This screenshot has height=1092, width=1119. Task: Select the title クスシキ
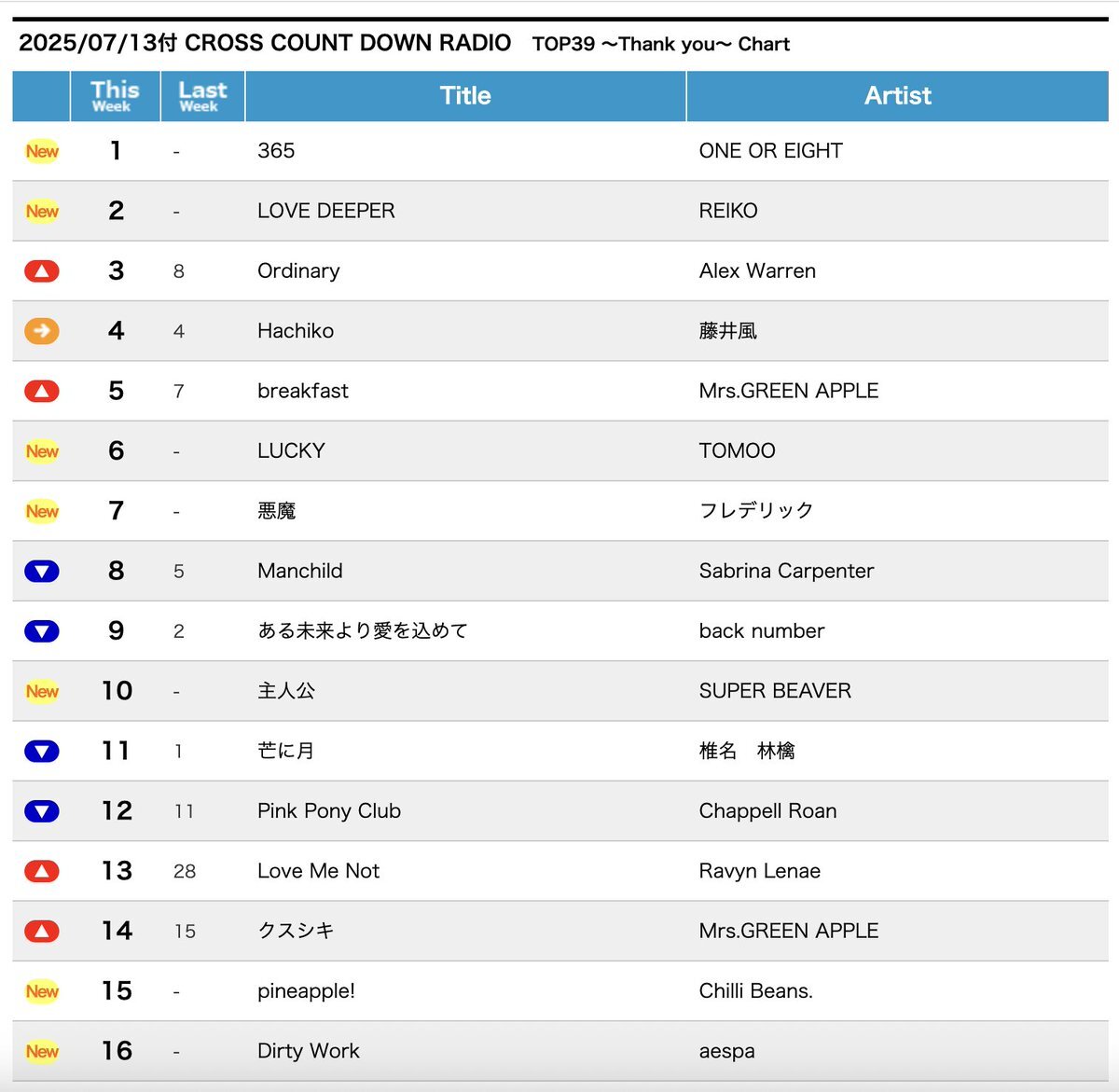point(296,931)
